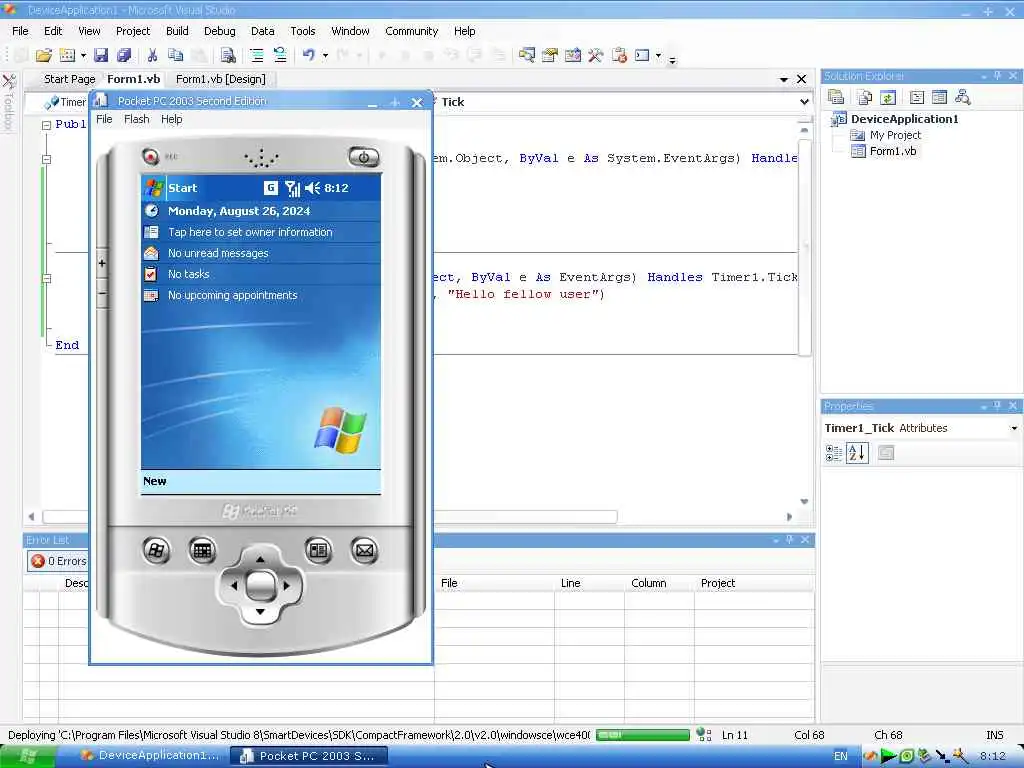
Task: Open the Undo history dropdown arrow
Action: [325, 56]
